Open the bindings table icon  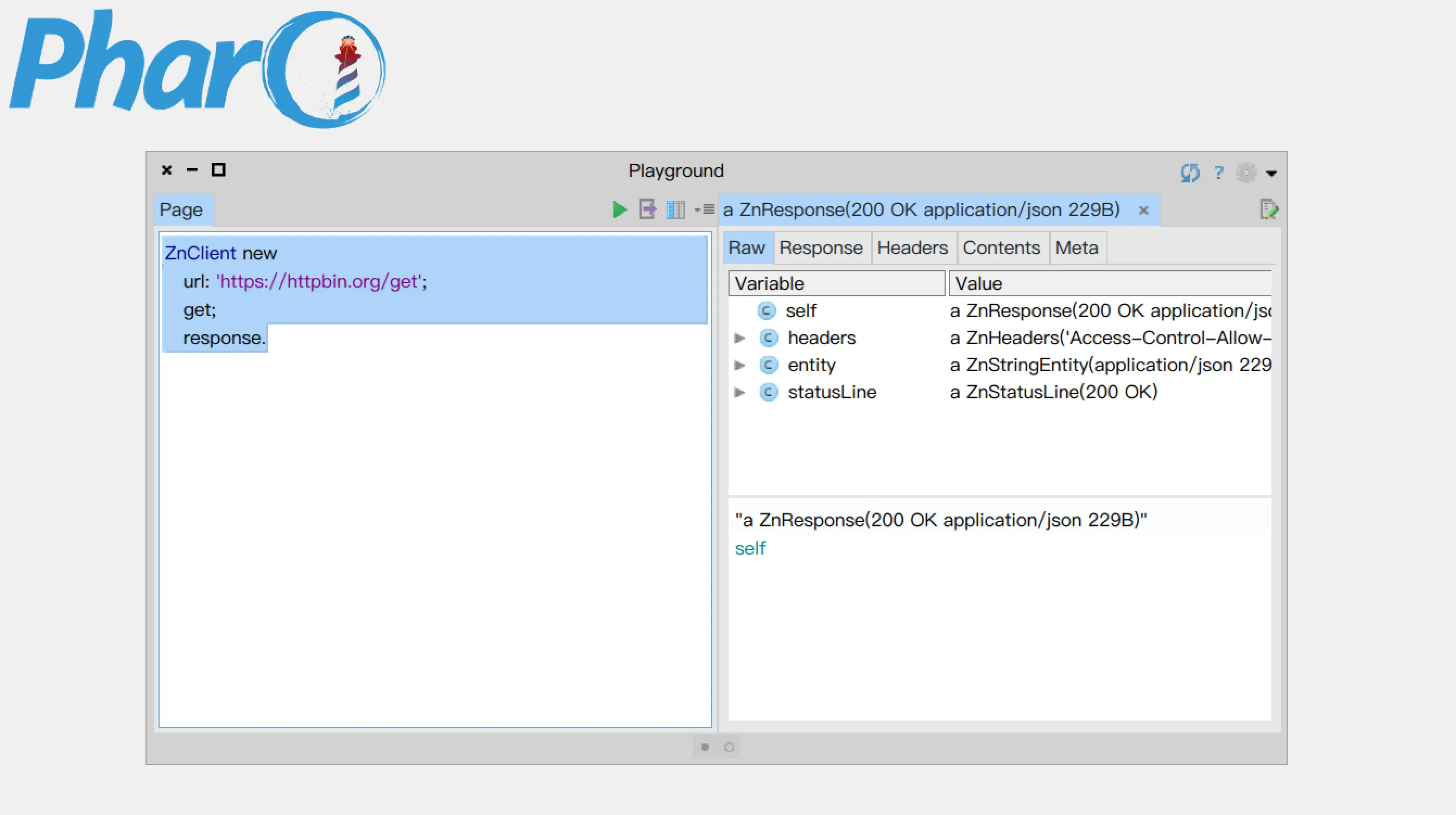pos(675,209)
